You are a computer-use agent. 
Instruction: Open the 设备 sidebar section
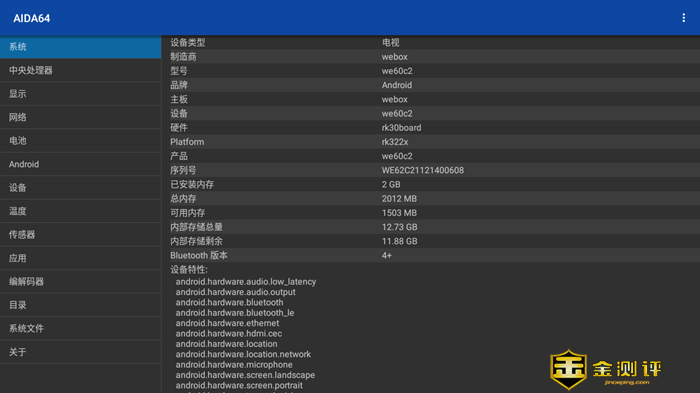(x=80, y=188)
